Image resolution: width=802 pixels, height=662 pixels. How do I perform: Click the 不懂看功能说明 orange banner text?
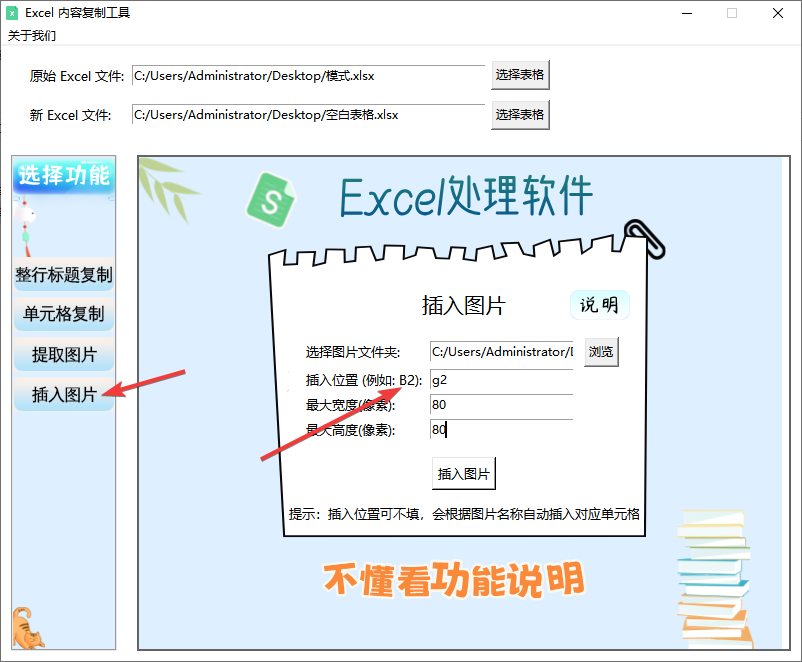click(x=454, y=580)
